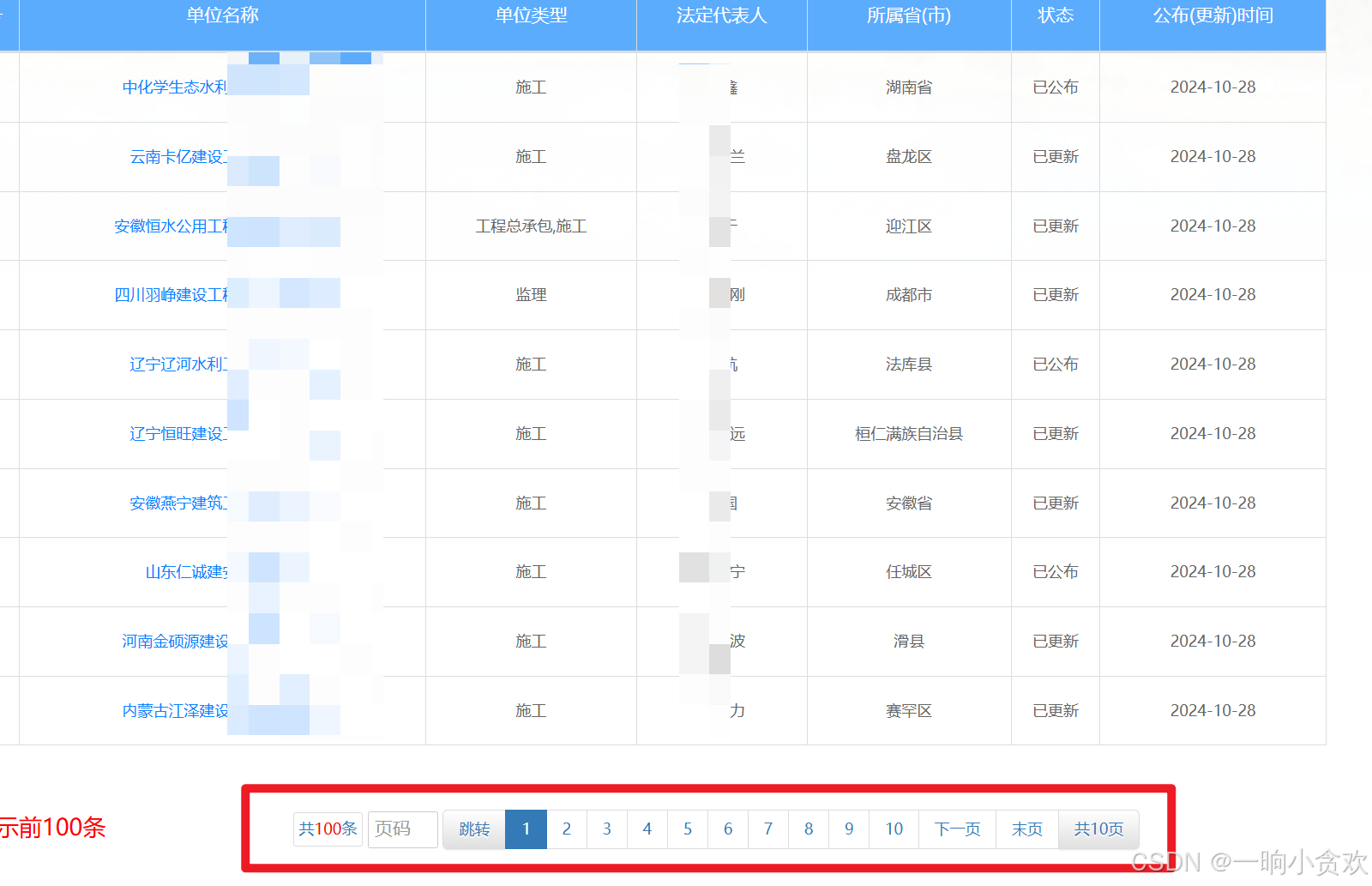This screenshot has width=1372, height=886.
Task: Click the 赛罕区 region cell
Action: tap(909, 711)
